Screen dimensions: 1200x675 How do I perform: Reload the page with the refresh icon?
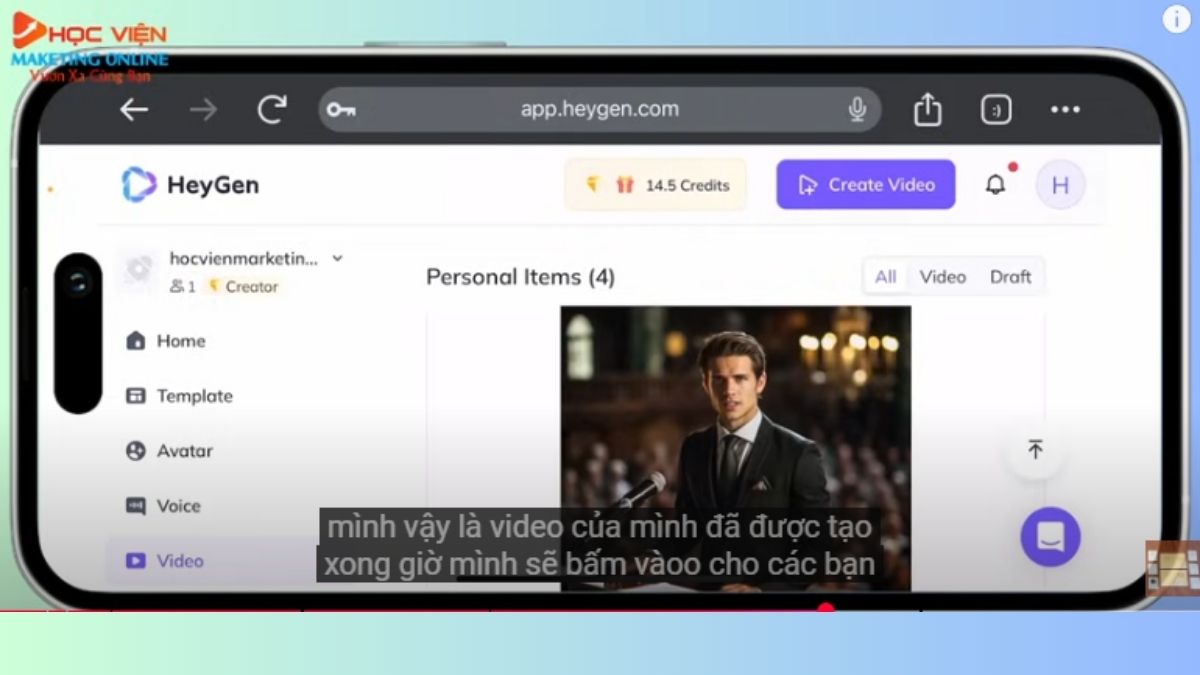(272, 109)
